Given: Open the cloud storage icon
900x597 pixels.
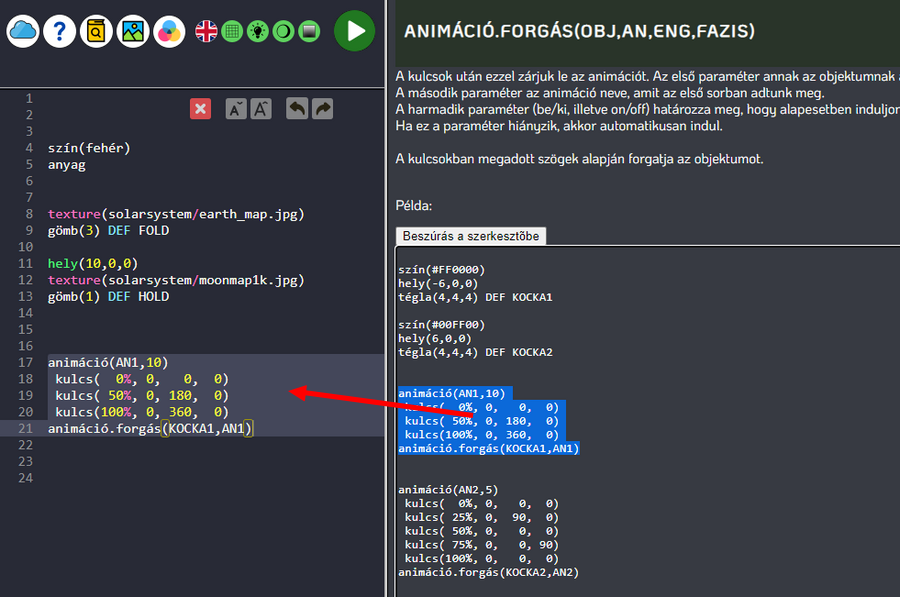Looking at the screenshot, I should [23, 31].
